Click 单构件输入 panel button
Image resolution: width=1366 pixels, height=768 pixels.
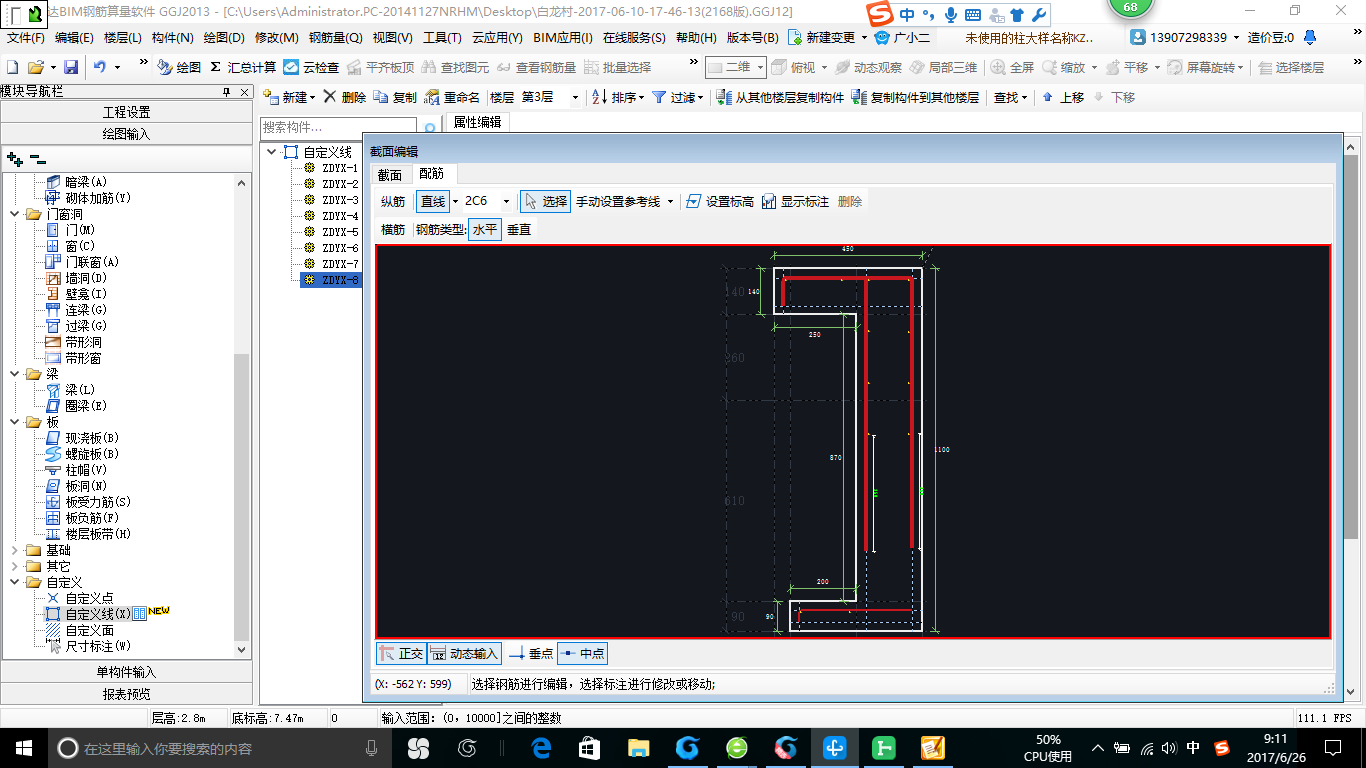tap(127, 672)
